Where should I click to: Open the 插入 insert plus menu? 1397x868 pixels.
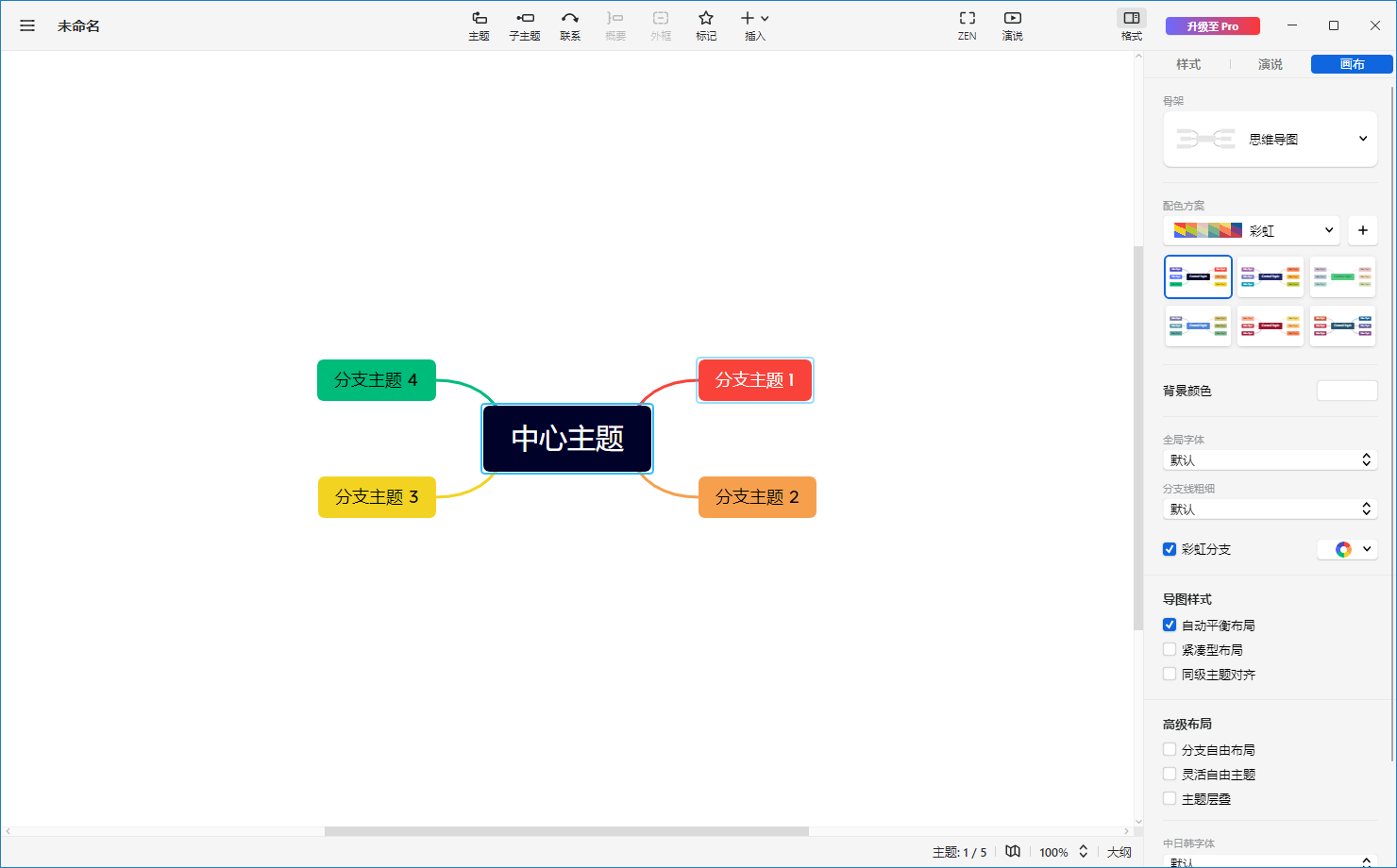pyautogui.click(x=755, y=25)
